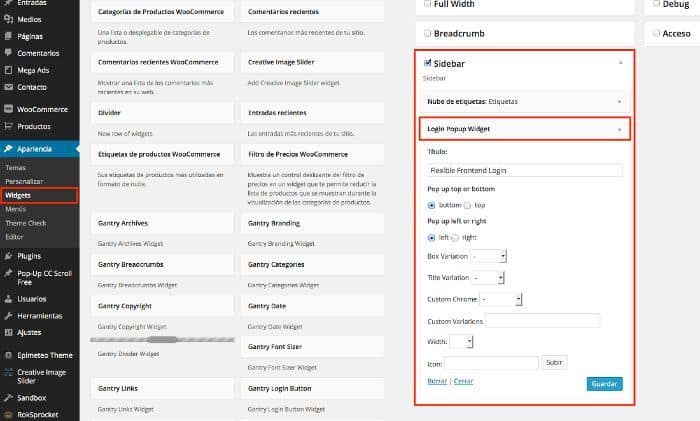
Task: Click the Guardar button
Action: point(604,384)
